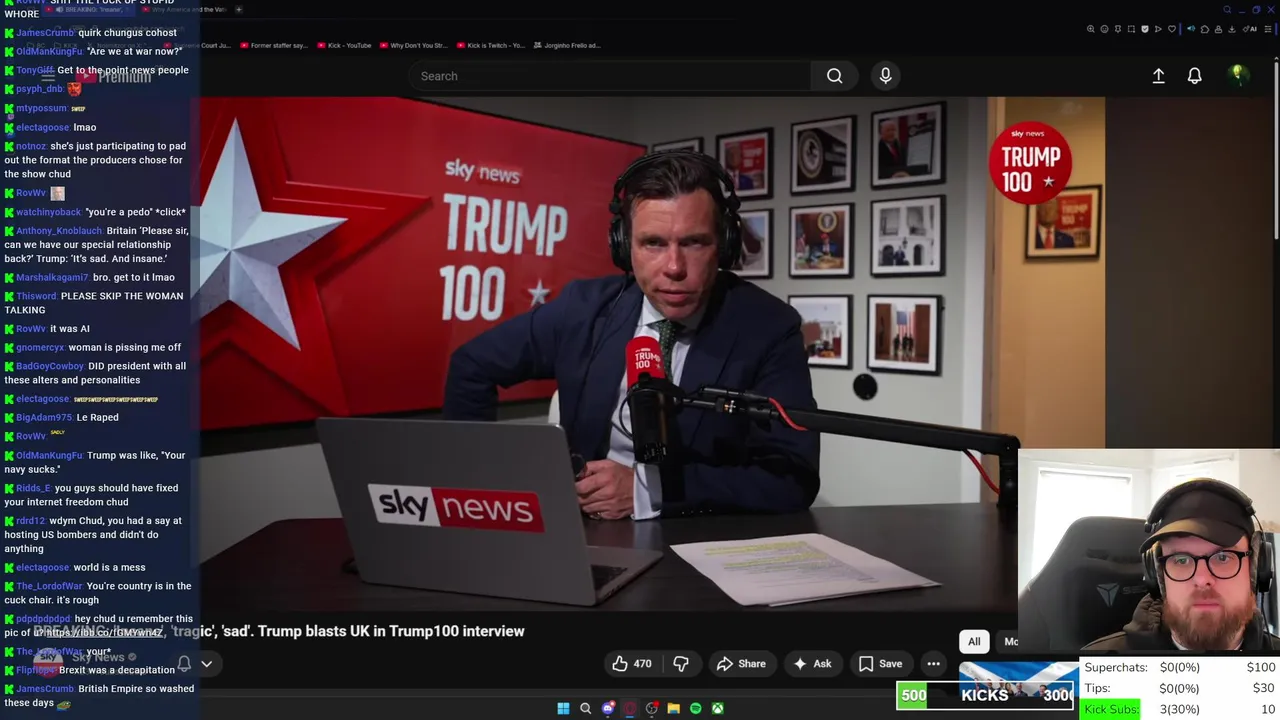1280x720 pixels.
Task: Open the browser account profile icon
Action: [1218, 29]
